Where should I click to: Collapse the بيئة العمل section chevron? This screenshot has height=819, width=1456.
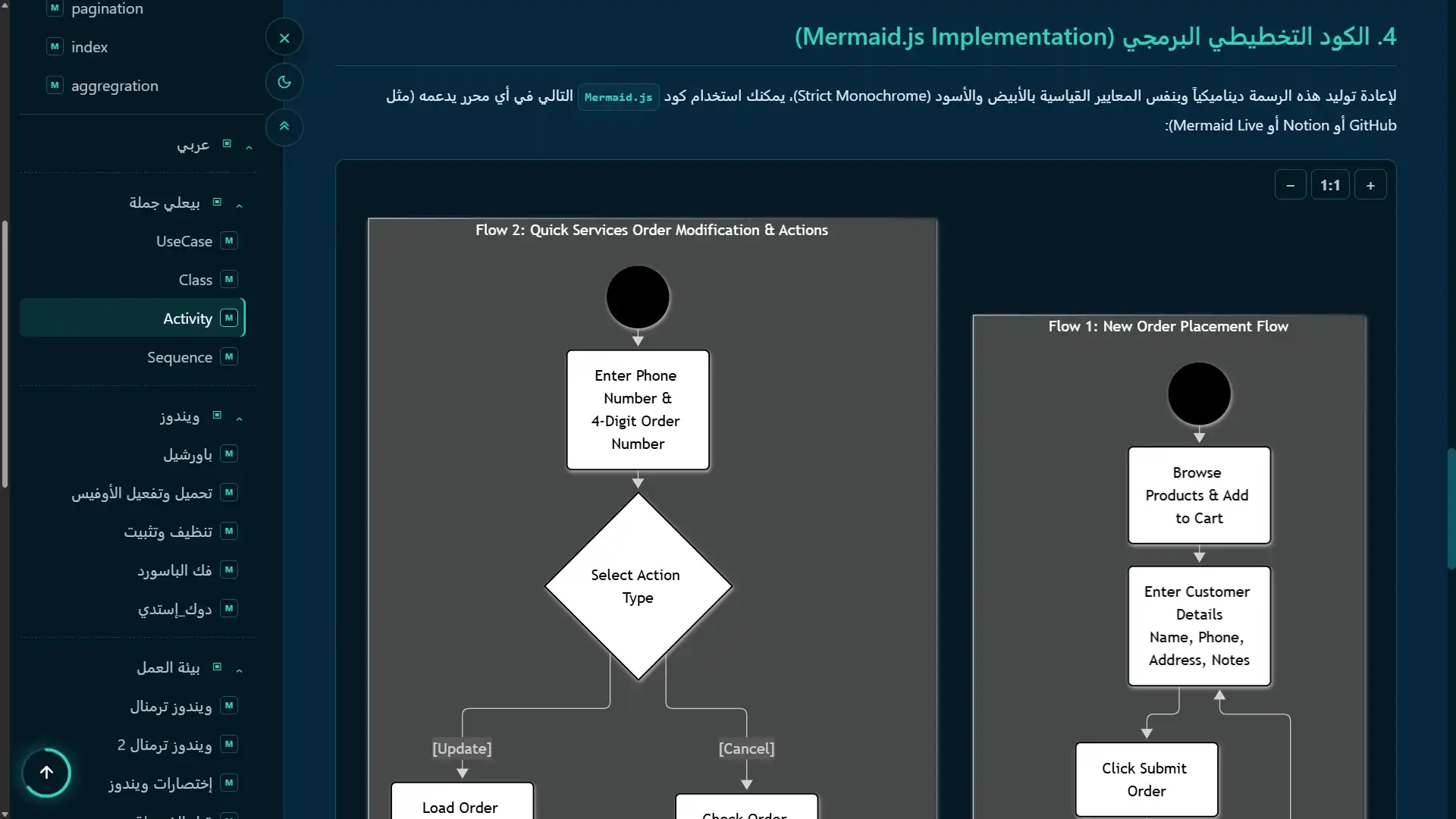coord(240,670)
